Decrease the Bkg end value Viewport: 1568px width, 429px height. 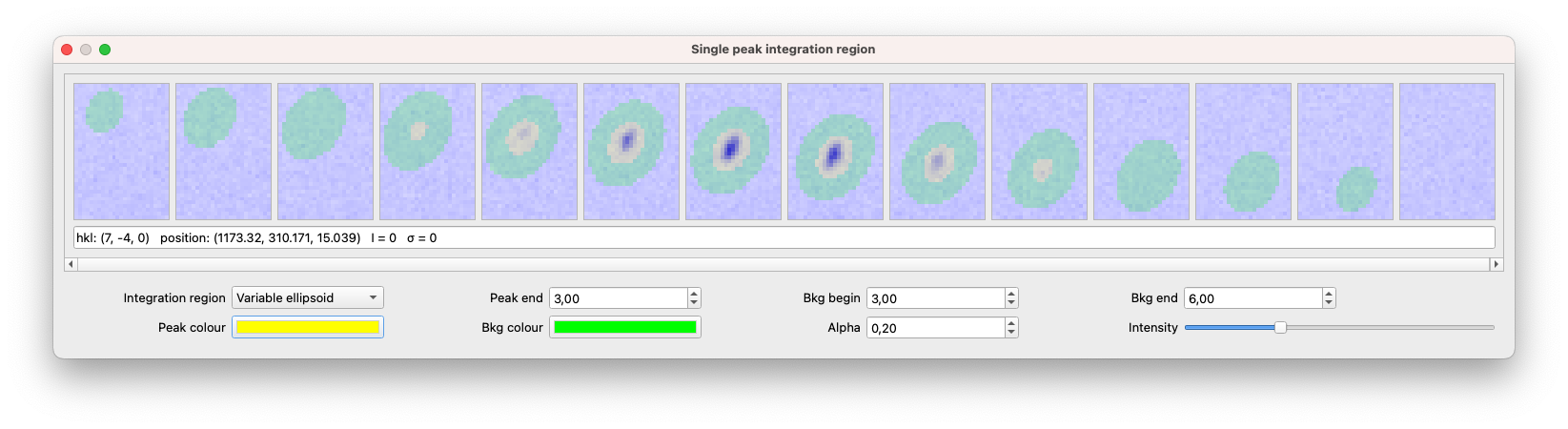point(1329,303)
